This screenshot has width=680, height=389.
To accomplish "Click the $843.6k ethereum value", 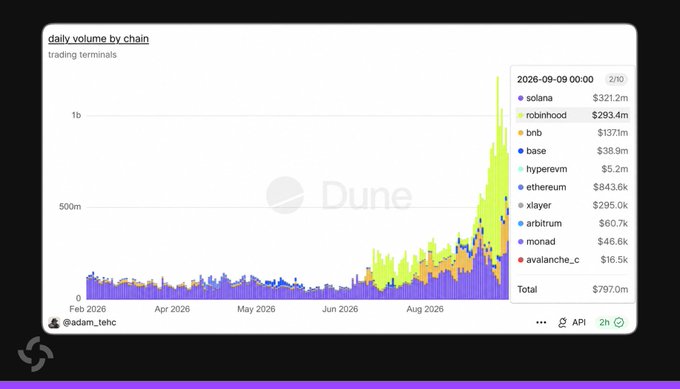I will coord(610,187).
